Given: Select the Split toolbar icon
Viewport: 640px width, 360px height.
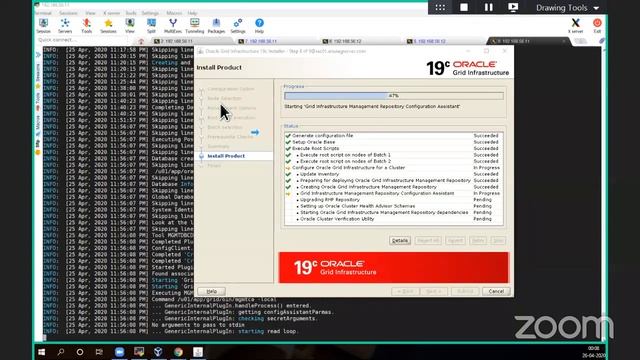Looking at the screenshot, I should point(151,26).
